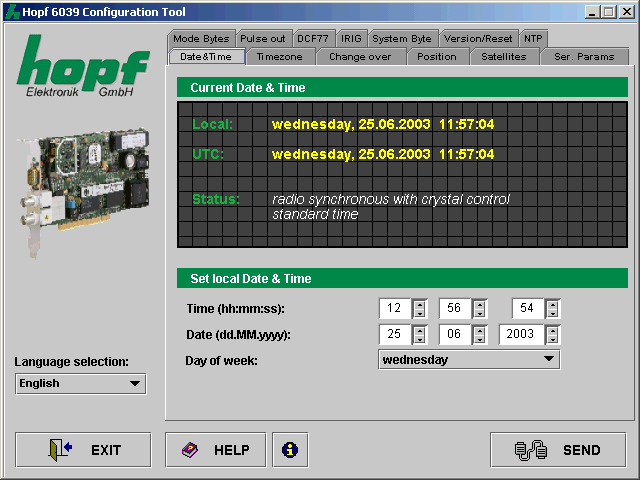Image resolution: width=640 pixels, height=480 pixels.
Task: Click the seconds field showing 54
Action: [x=528, y=308]
